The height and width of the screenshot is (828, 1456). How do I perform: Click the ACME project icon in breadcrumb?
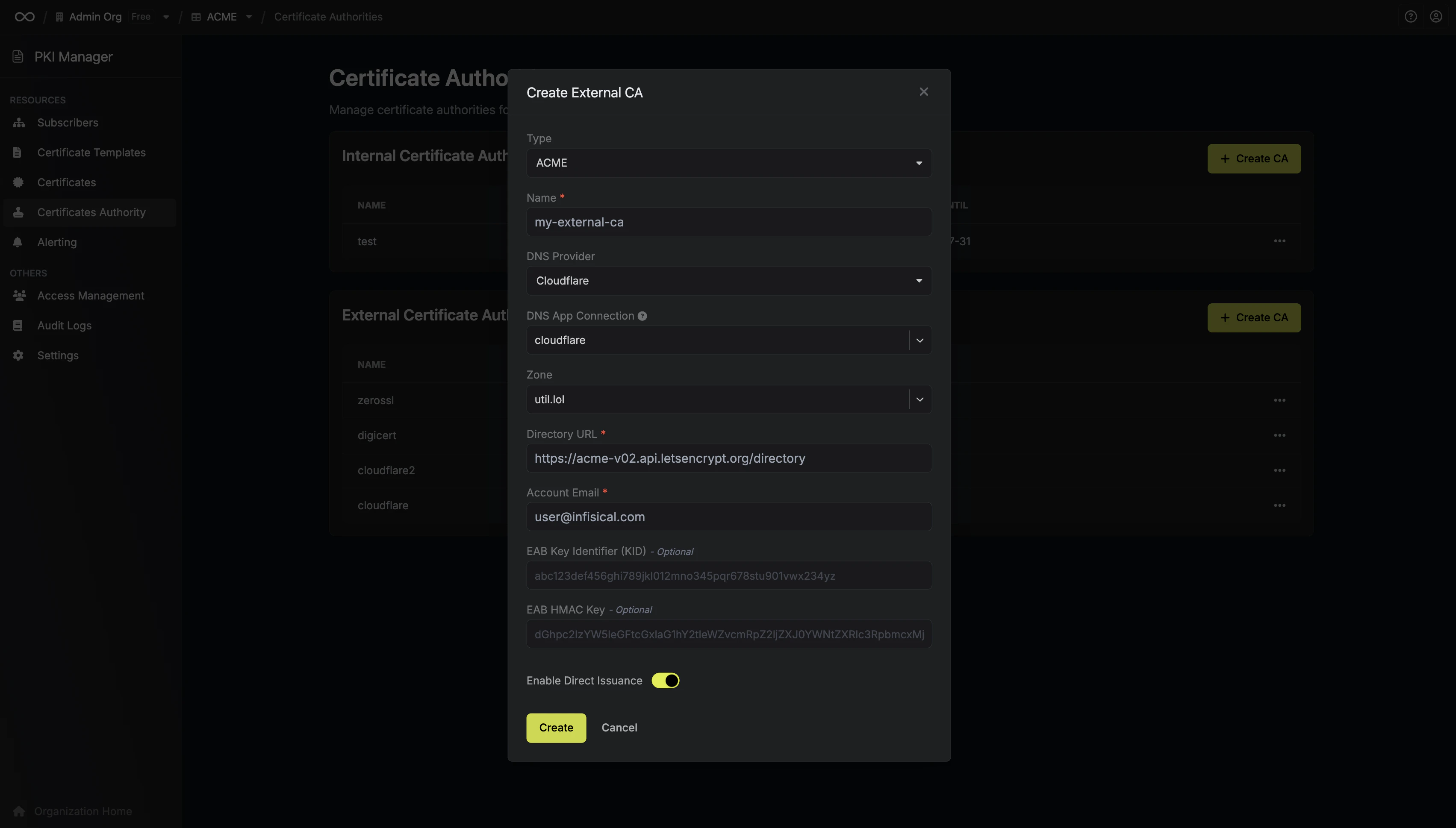[196, 17]
